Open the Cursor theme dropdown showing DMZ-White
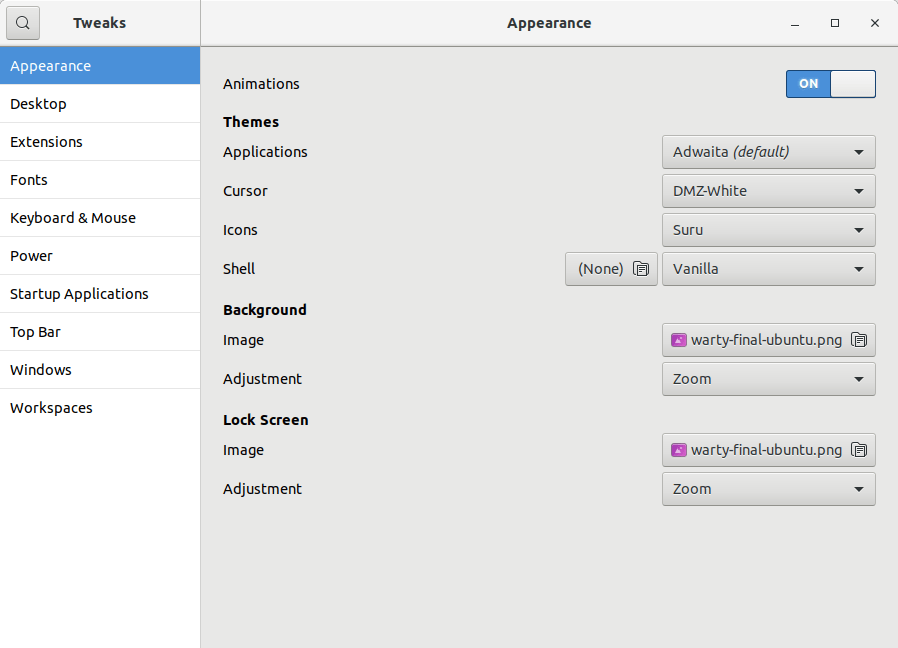Viewport: 898px width, 648px height. click(x=768, y=191)
